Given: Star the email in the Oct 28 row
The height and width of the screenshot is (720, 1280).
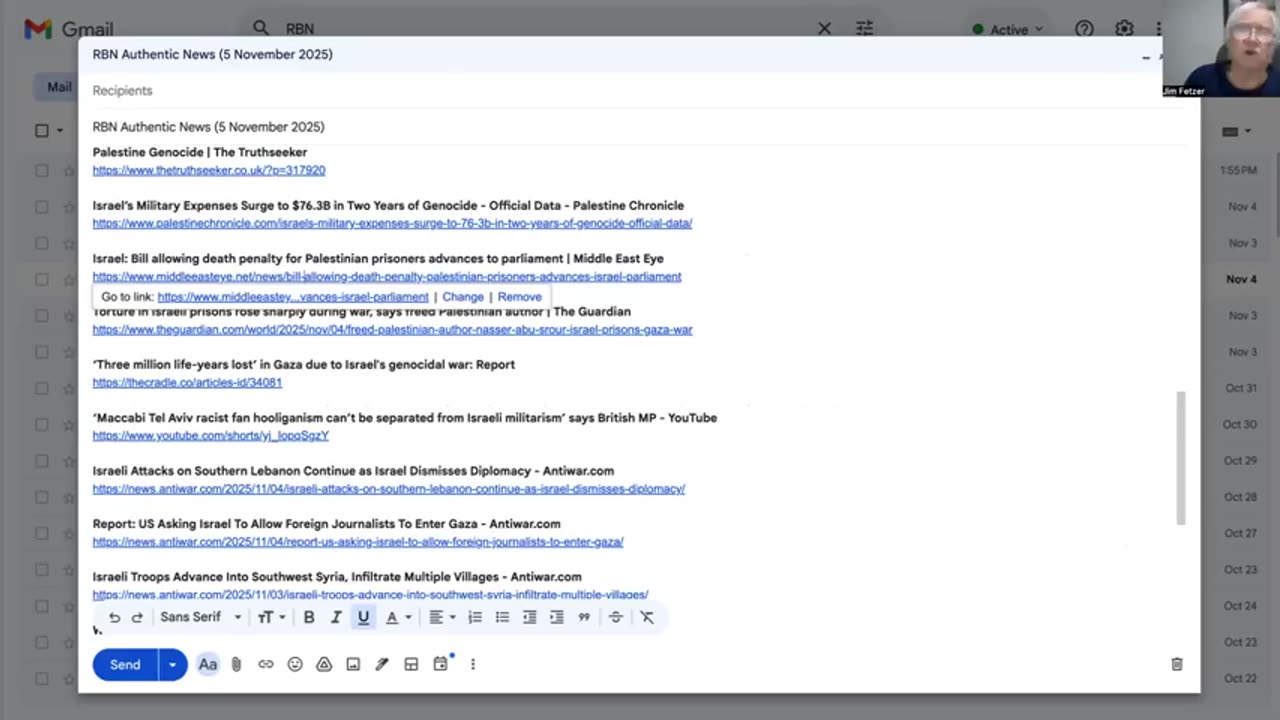Looking at the screenshot, I should tap(70, 497).
